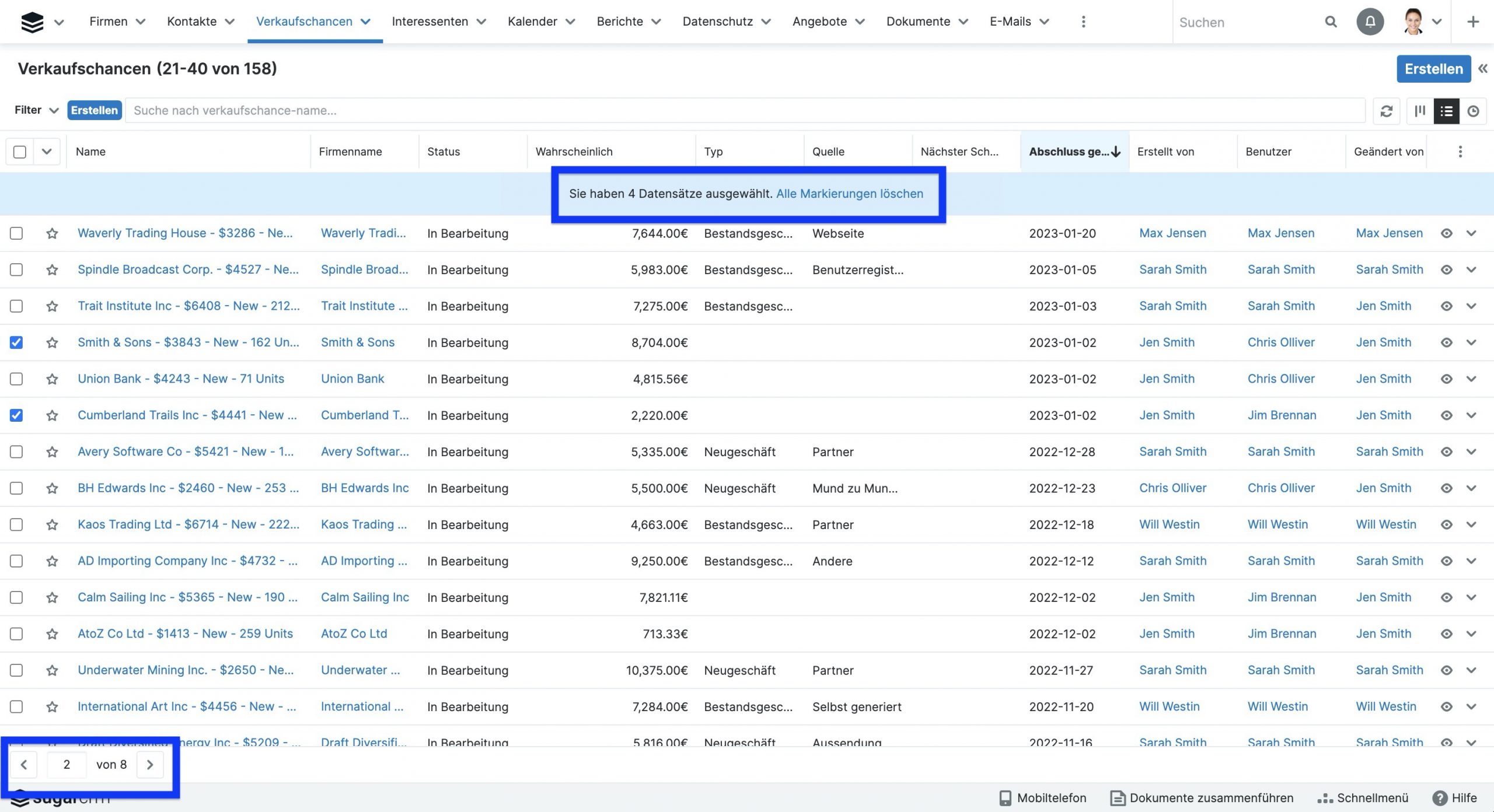This screenshot has width=1494, height=812.
Task: Collapse the side panel with double-arrow icon
Action: tap(1483, 69)
